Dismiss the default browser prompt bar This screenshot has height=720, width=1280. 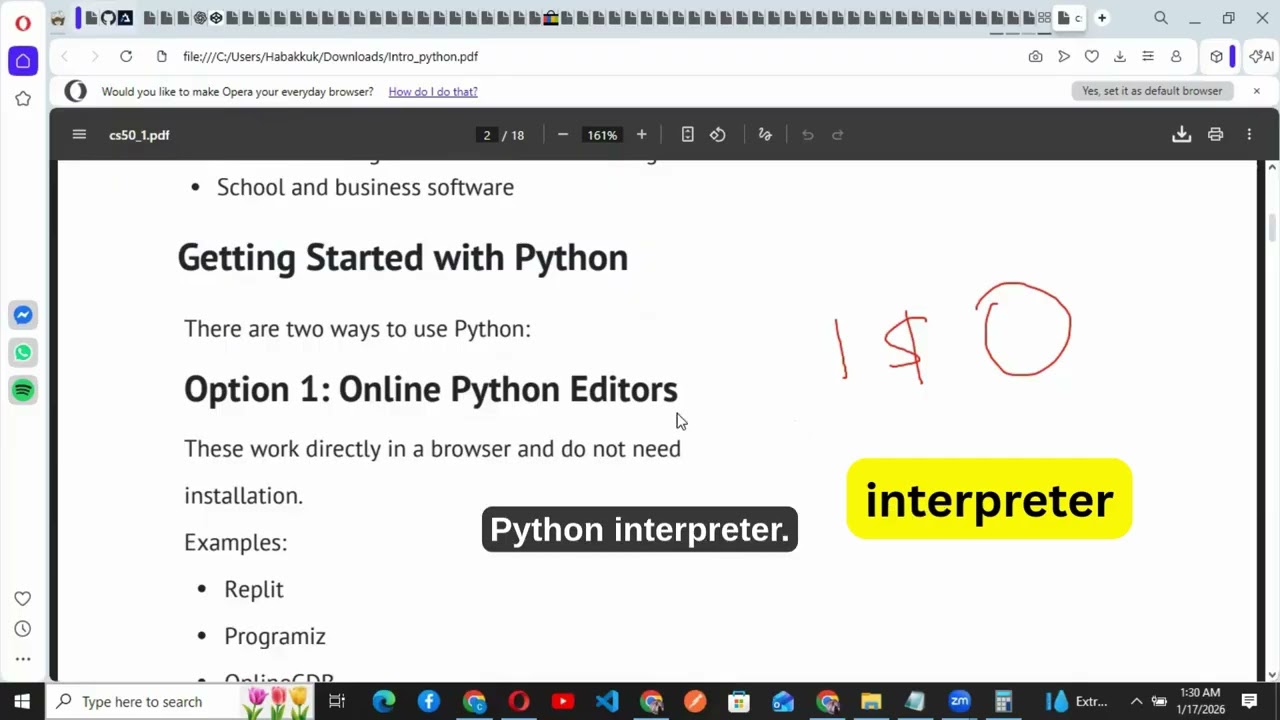[1257, 91]
